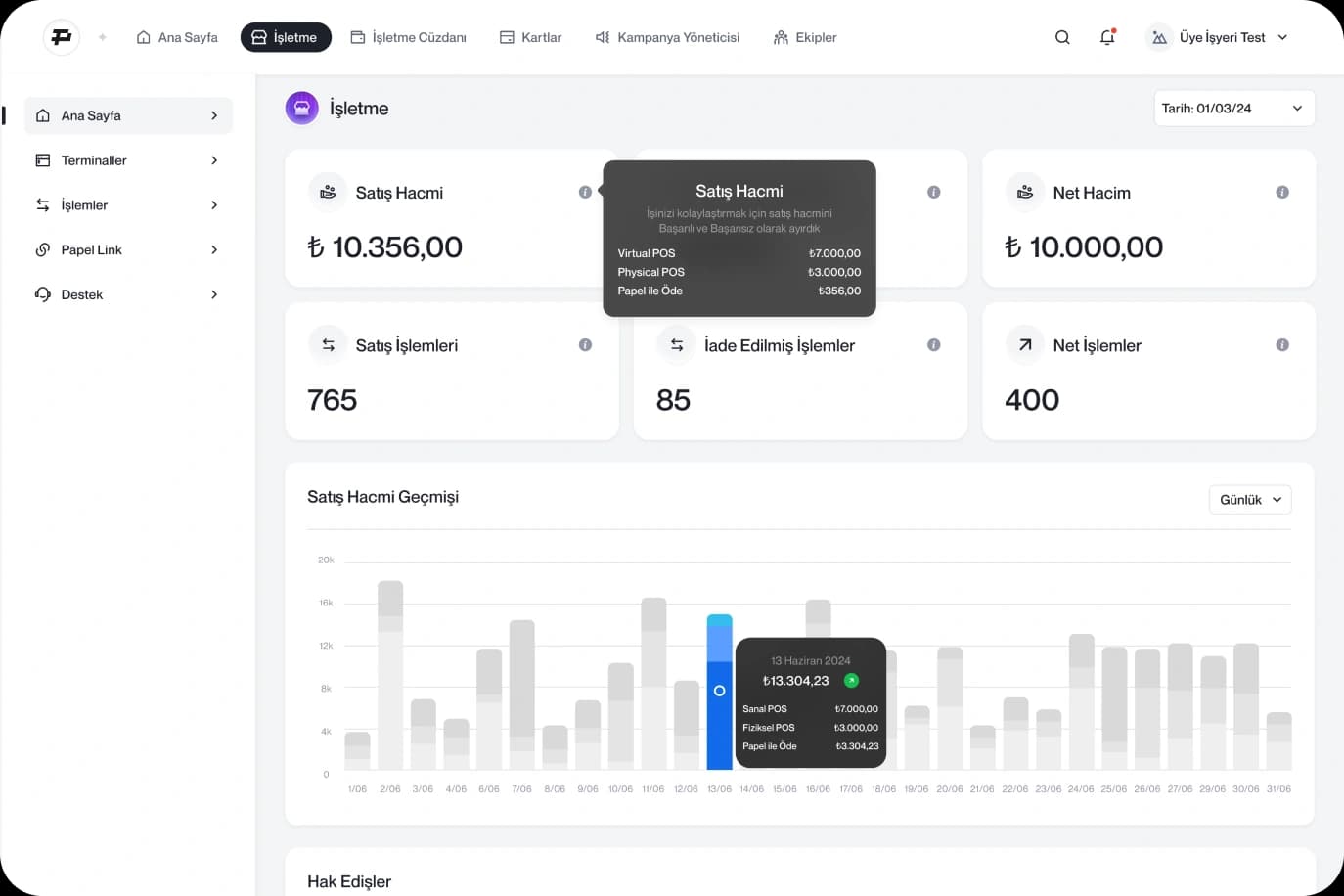Click the 400 net transactions value
Viewport: 1344px width, 896px height.
point(1032,399)
